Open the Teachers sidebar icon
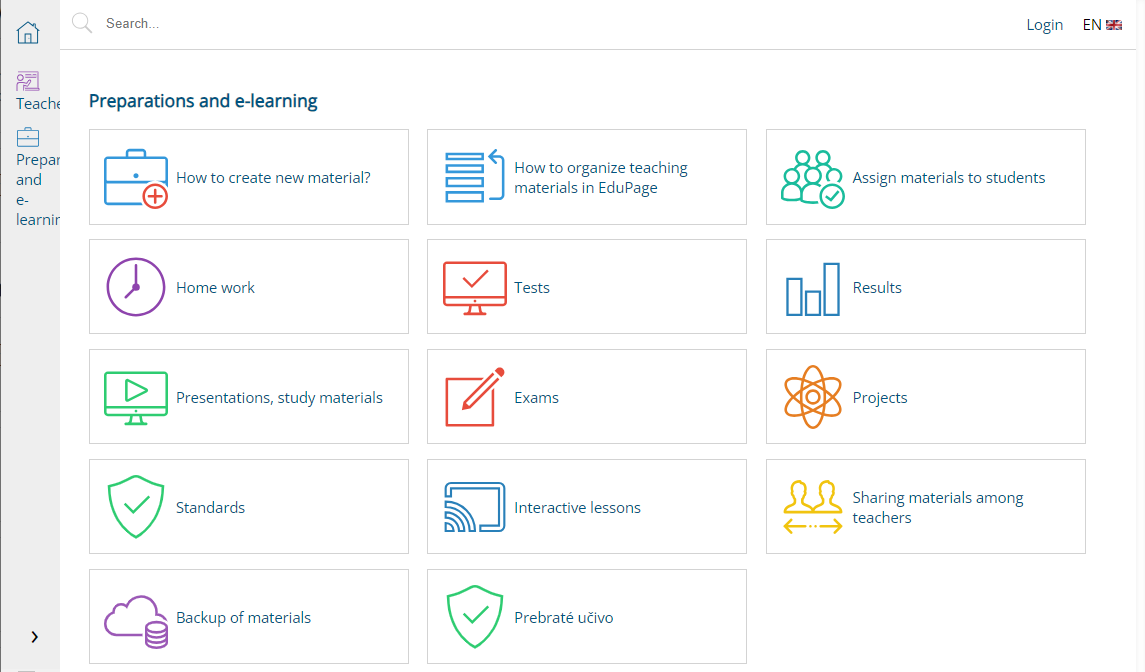The image size is (1145, 672). tap(28, 80)
